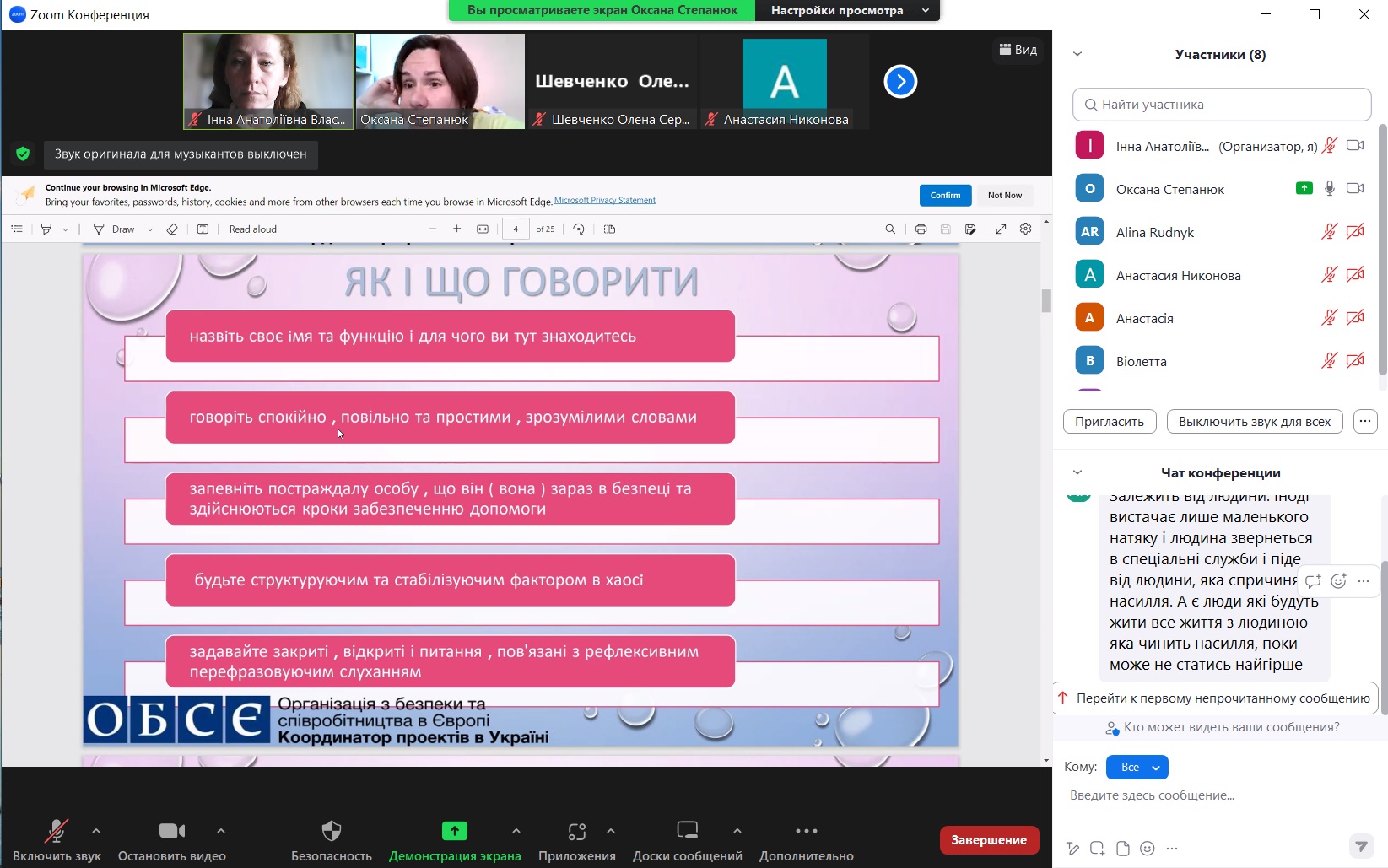Image resolution: width=1388 pixels, height=868 pixels.
Task: Unmute Анастасия Никонова microphone
Action: point(1330,274)
